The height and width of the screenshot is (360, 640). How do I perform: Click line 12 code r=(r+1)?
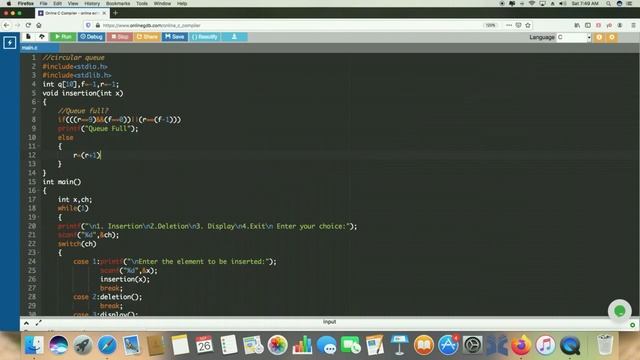[x=87, y=155]
